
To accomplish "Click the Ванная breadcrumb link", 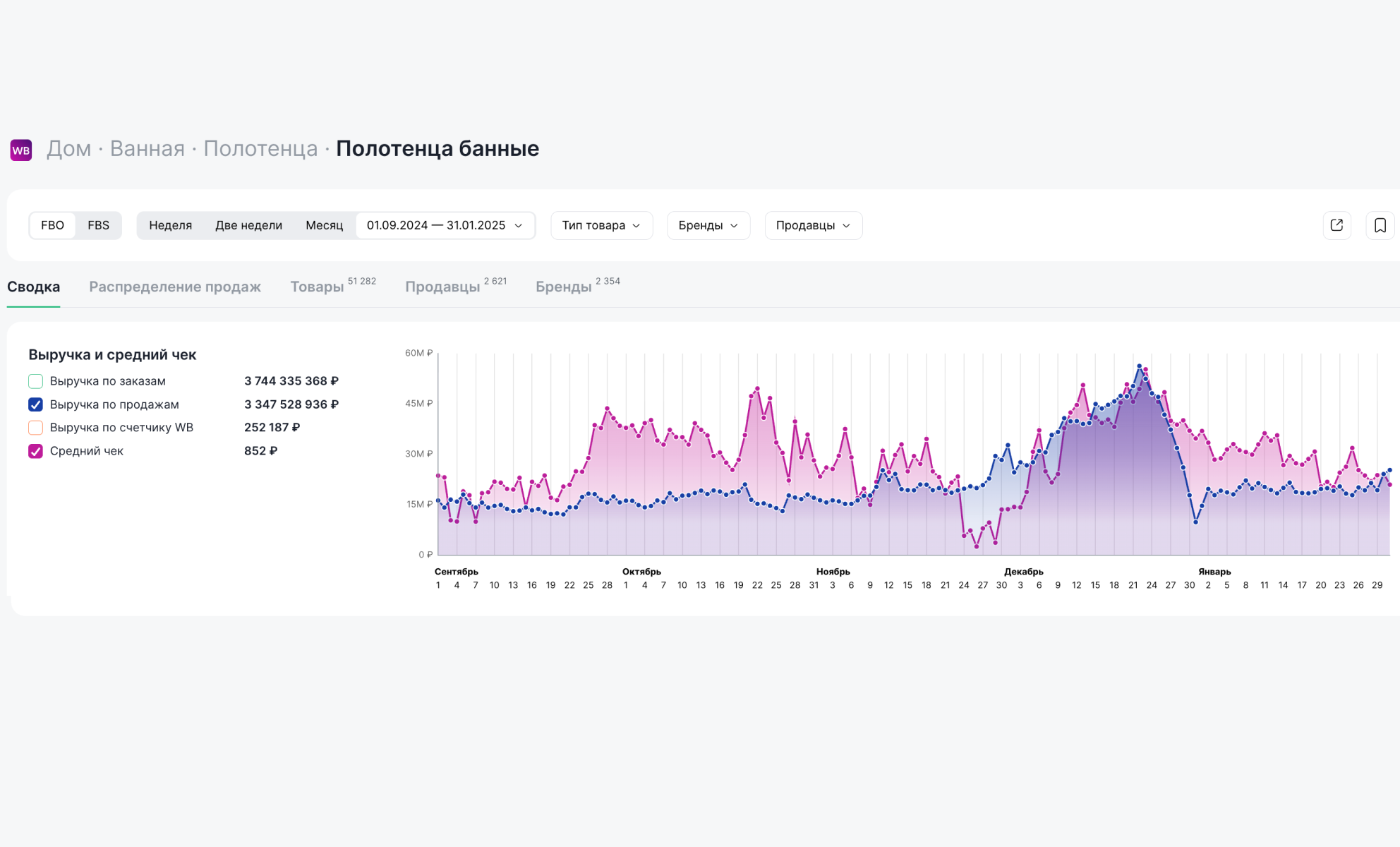I will [147, 148].
